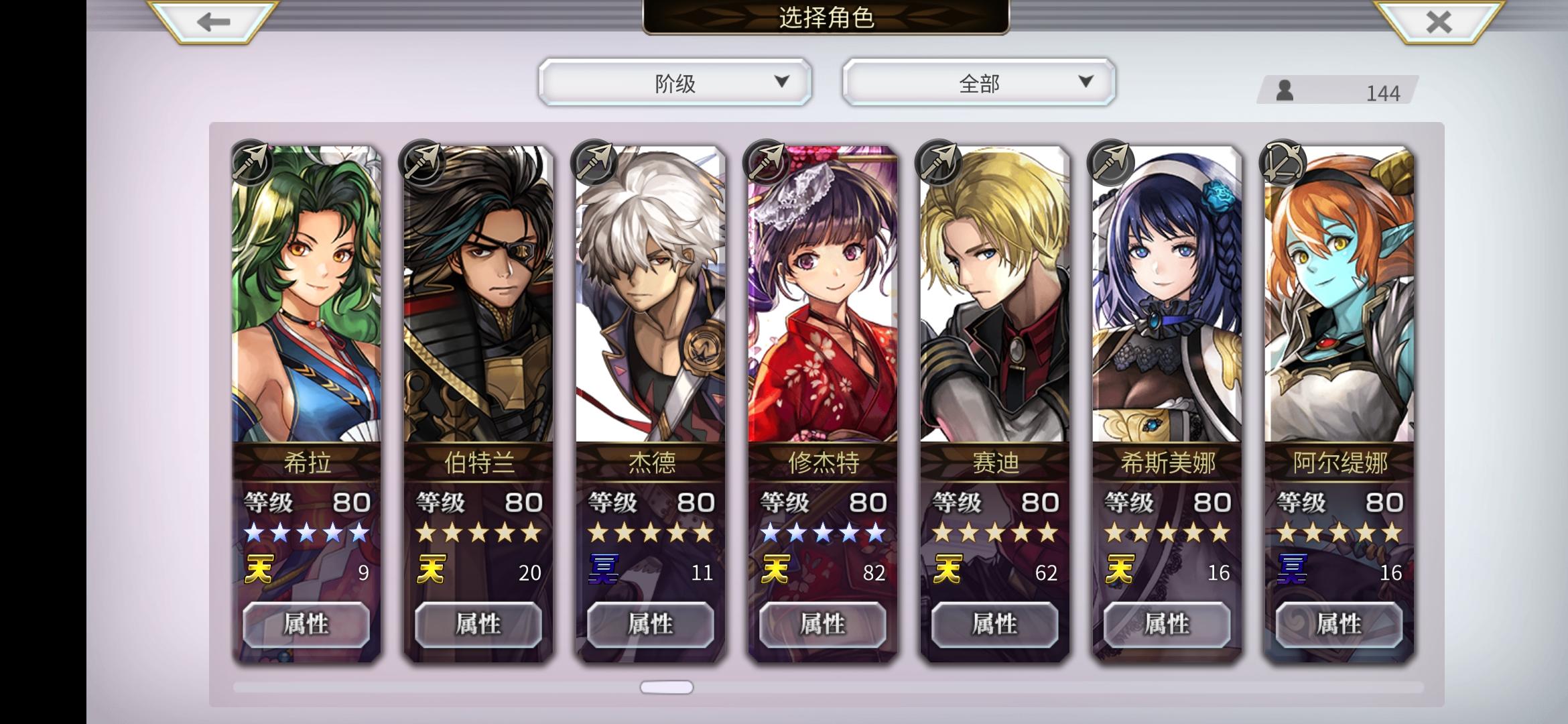The width and height of the screenshot is (1568, 724).
Task: Click the spear icon on 修杰特's card
Action: click(767, 162)
